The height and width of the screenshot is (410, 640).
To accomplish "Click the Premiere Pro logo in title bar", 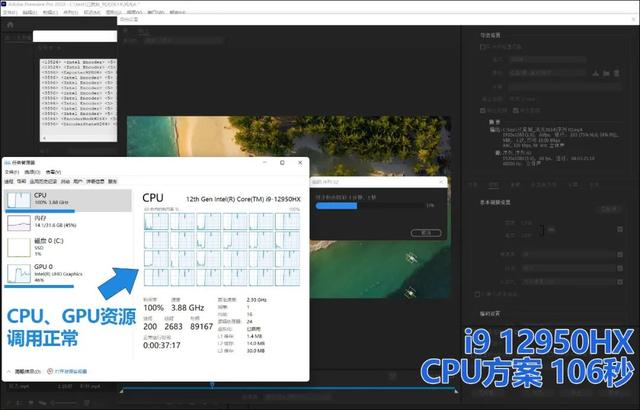I will pos(4,3).
